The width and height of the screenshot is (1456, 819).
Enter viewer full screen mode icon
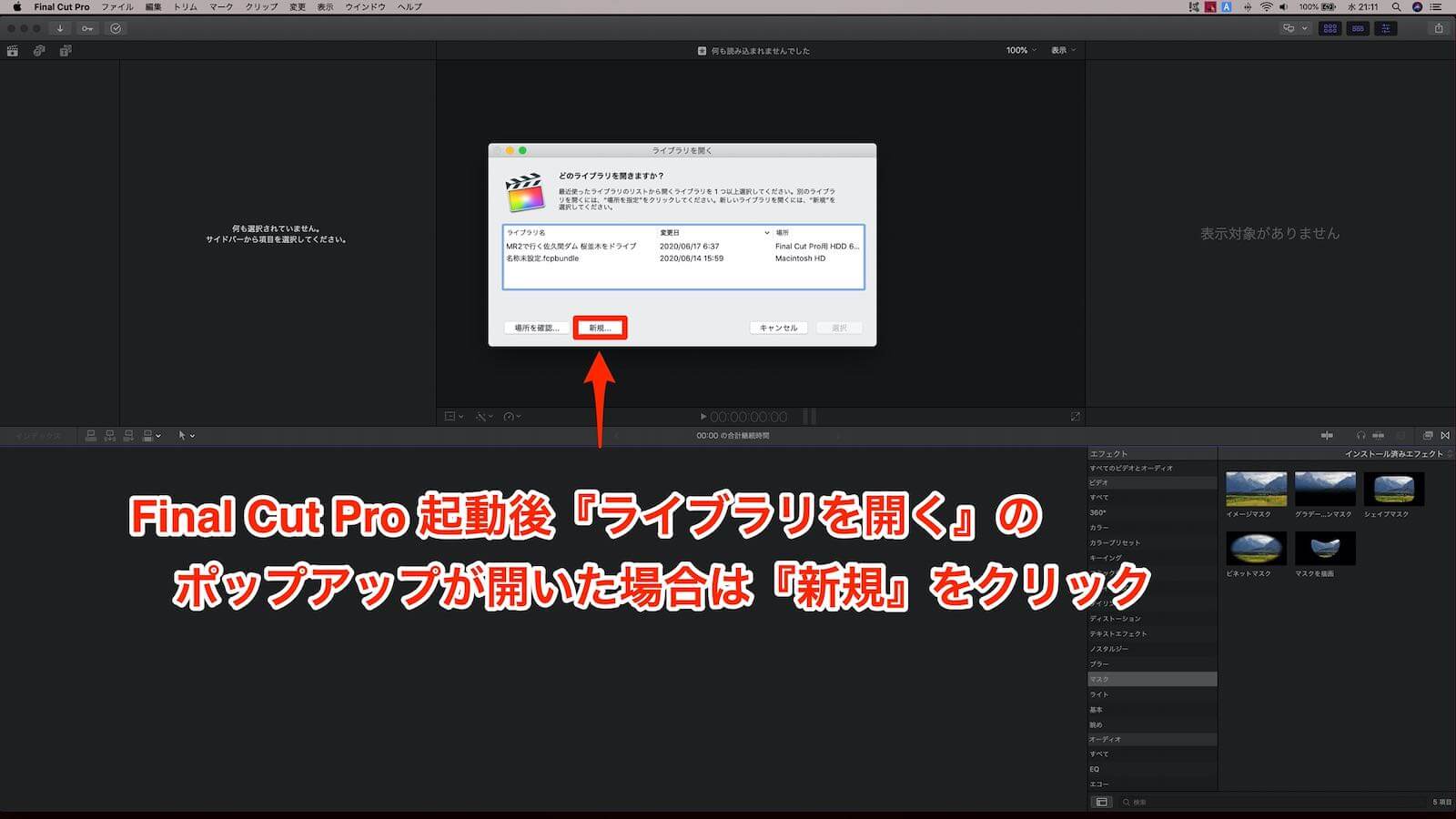pyautogui.click(x=1075, y=417)
